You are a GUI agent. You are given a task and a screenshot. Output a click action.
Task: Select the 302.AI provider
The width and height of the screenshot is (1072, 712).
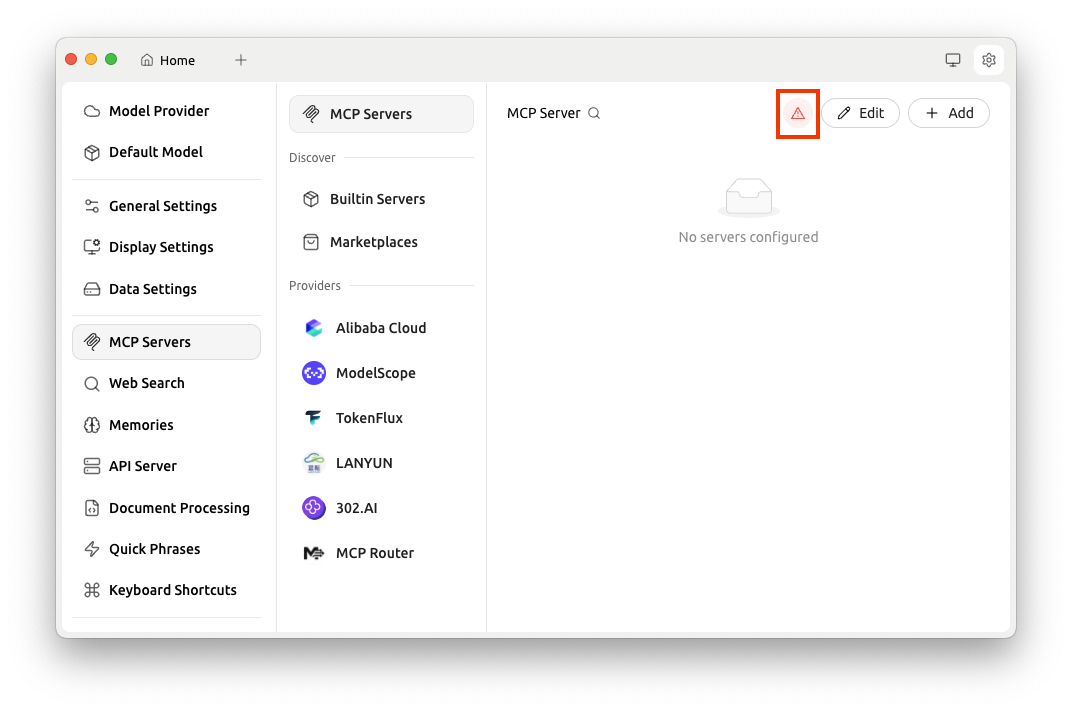pos(356,508)
